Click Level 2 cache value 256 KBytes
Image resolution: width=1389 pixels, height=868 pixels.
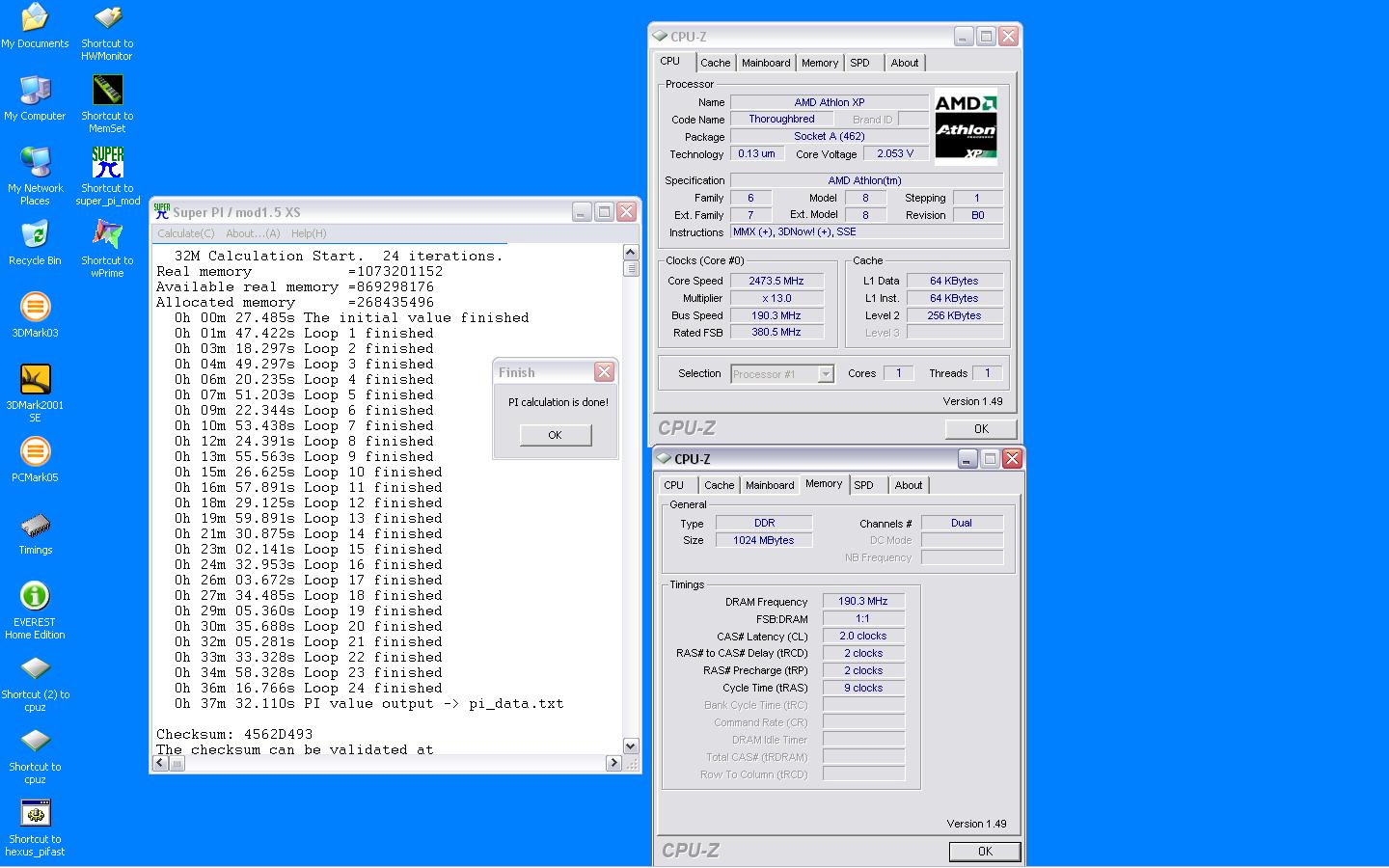pos(955,315)
